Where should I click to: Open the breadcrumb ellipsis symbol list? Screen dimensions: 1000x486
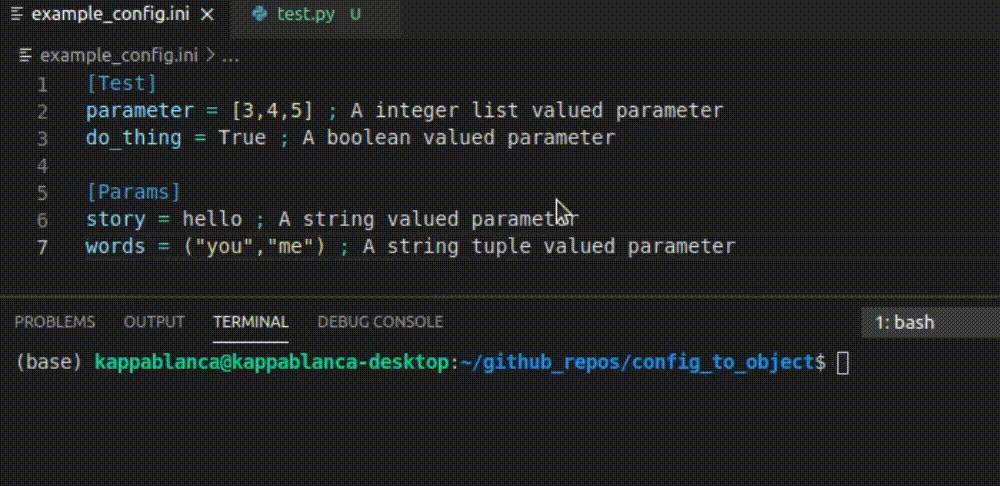click(x=230, y=55)
